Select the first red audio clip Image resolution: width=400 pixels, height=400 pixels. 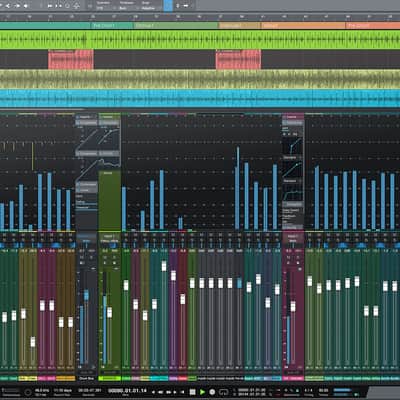71,59
